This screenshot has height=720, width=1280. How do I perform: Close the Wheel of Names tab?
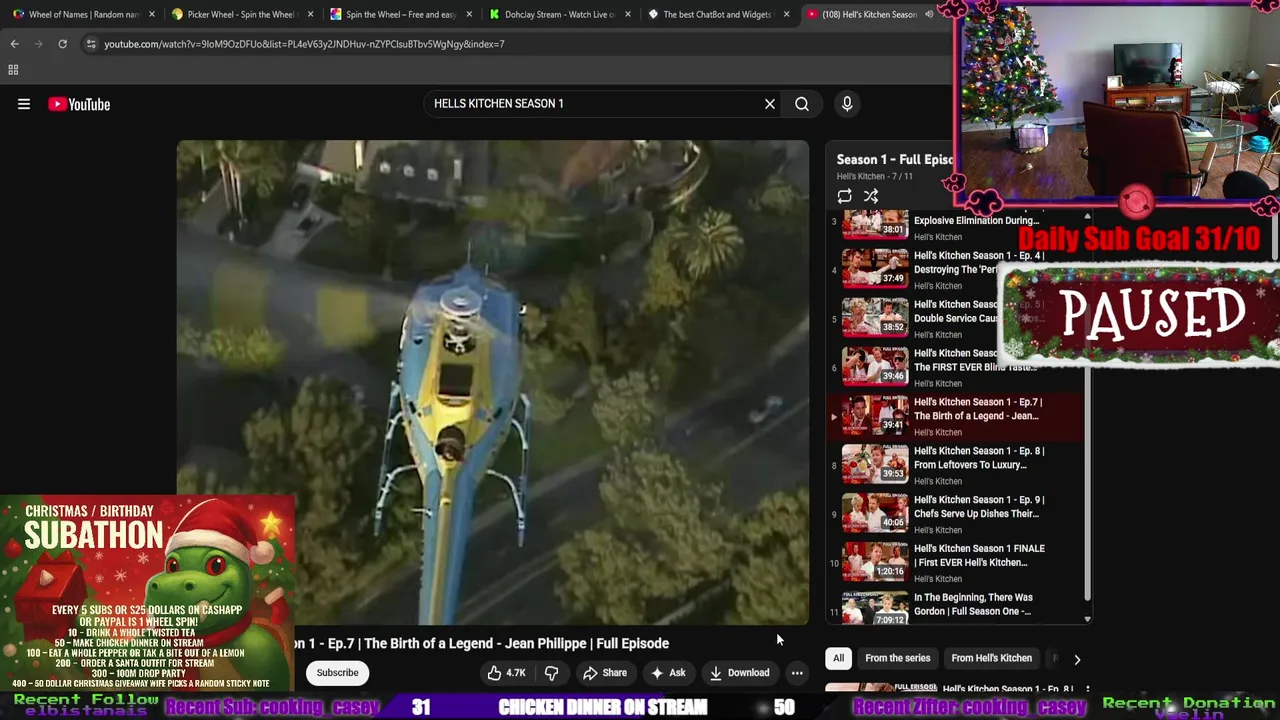pyautogui.click(x=152, y=14)
